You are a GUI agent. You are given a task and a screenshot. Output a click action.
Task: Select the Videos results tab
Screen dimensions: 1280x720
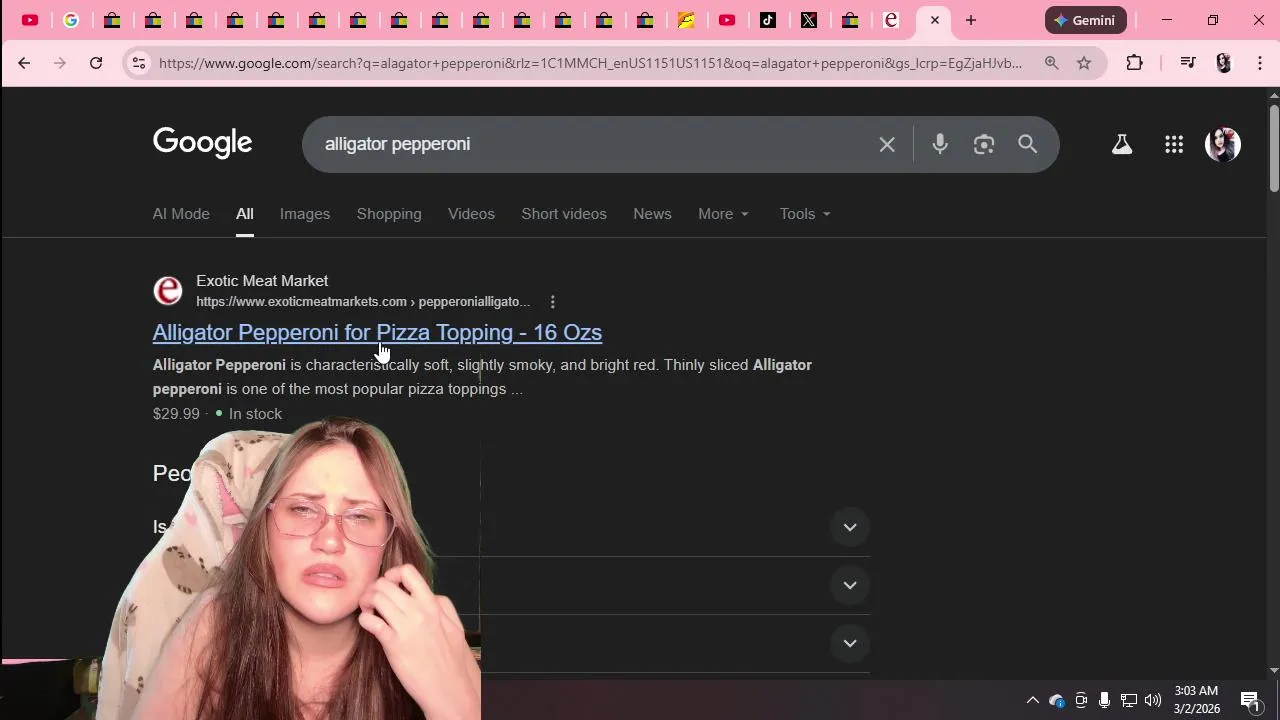click(471, 214)
